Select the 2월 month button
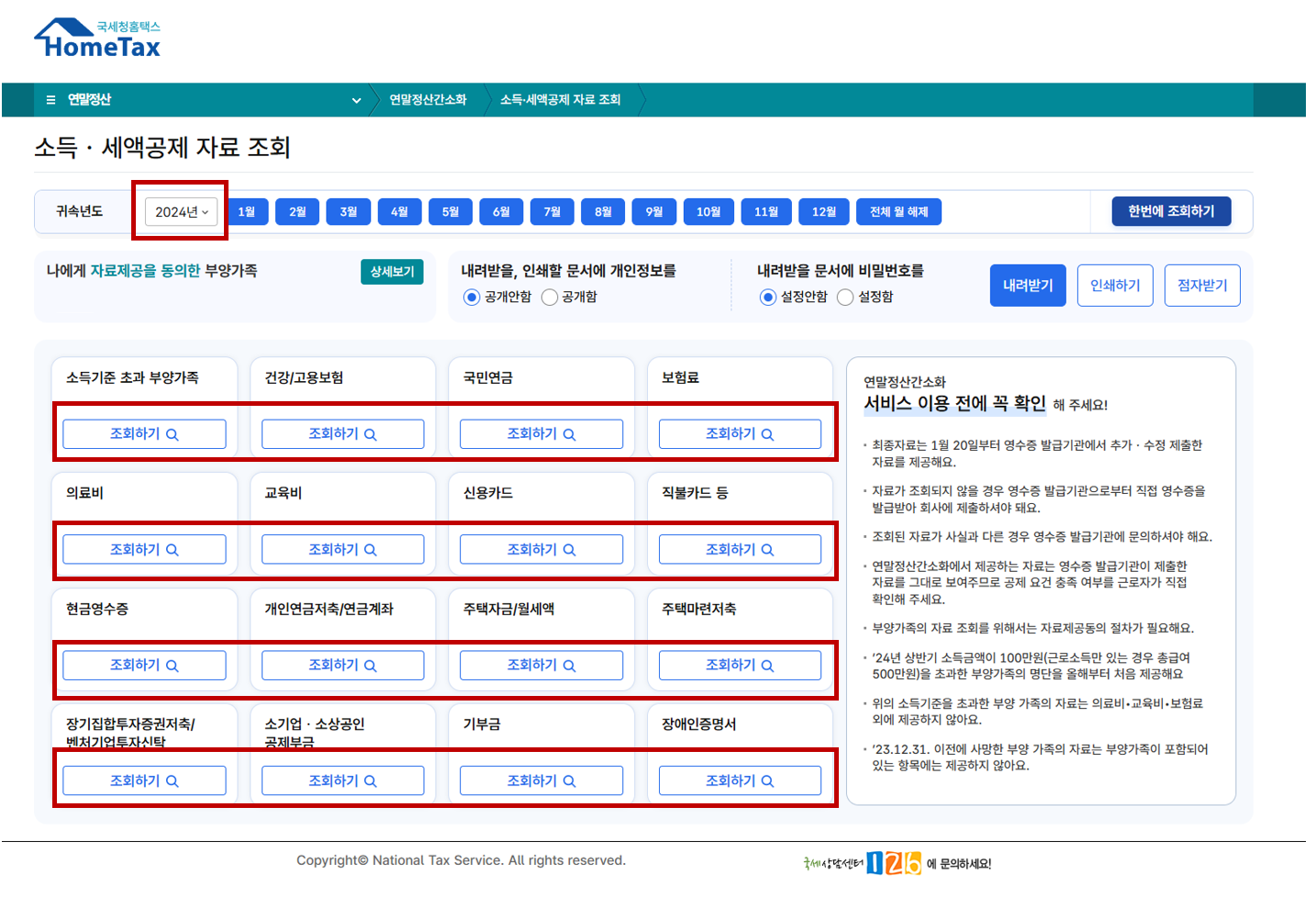Image resolution: width=1316 pixels, height=897 pixels. (x=297, y=212)
